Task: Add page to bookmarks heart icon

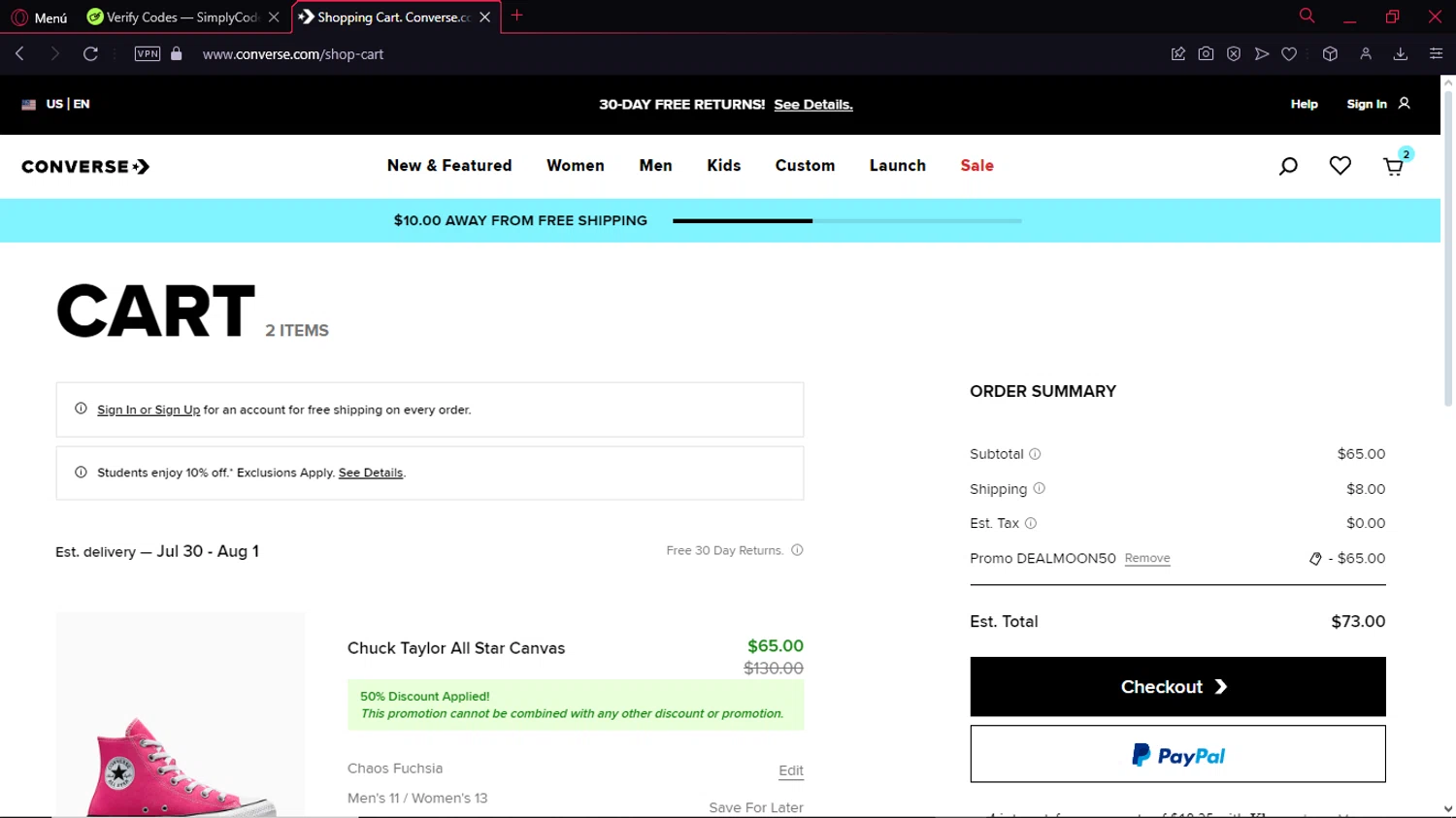Action: [1289, 54]
